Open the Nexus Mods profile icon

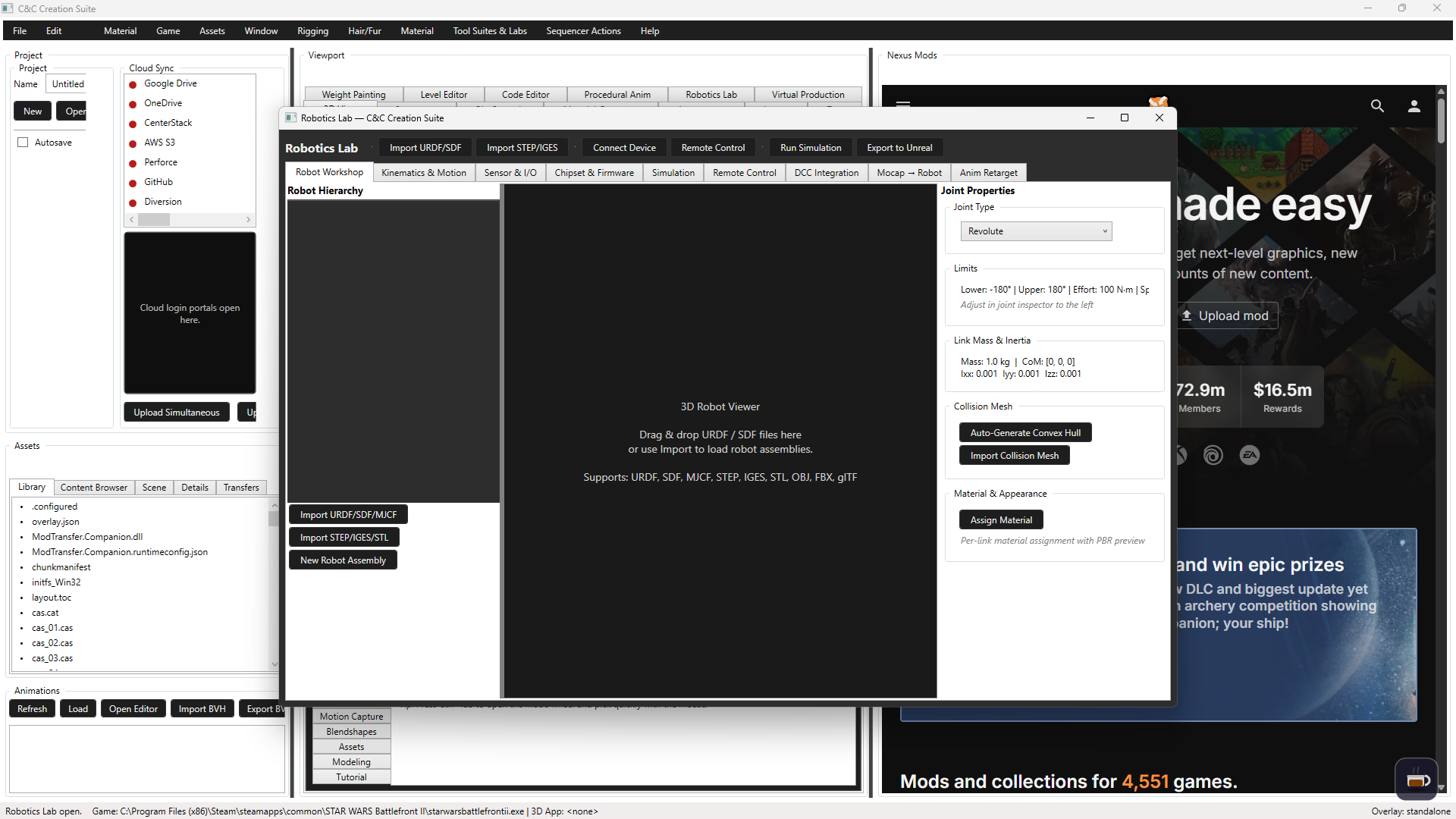click(x=1414, y=107)
